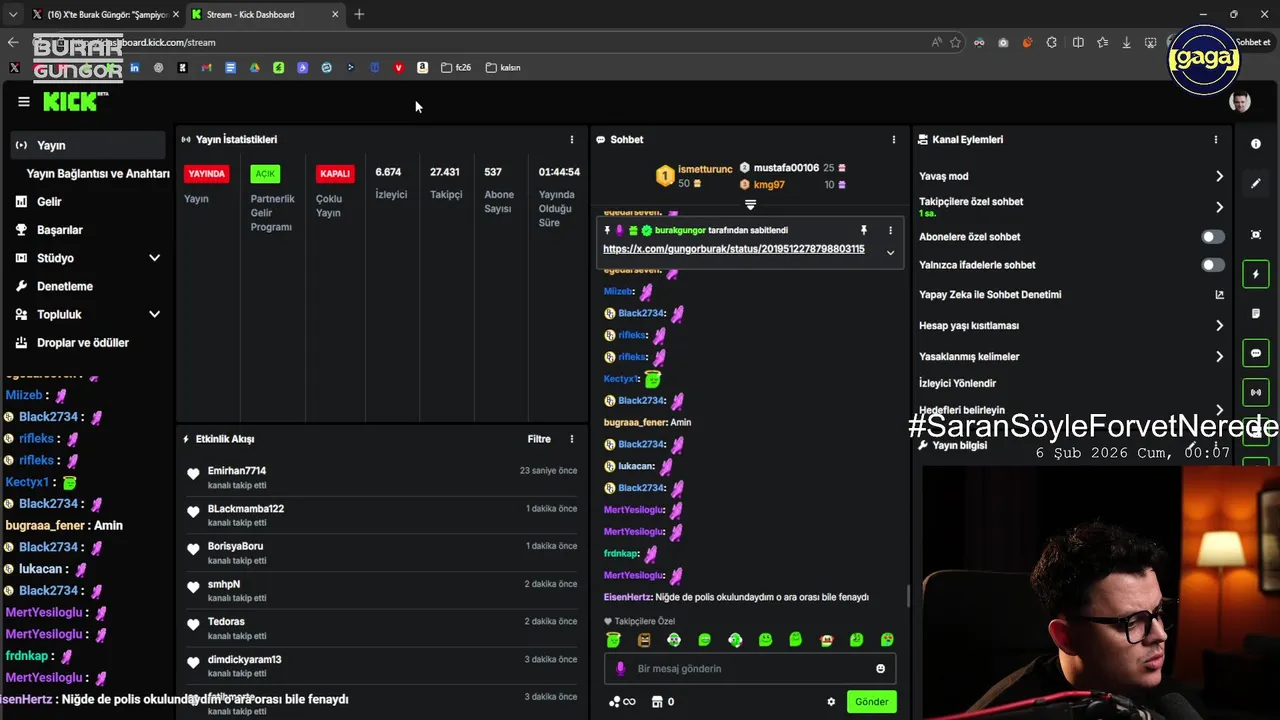Click the screen capture icon in right sidebar
1280x720 pixels.
pyautogui.click(x=1256, y=235)
